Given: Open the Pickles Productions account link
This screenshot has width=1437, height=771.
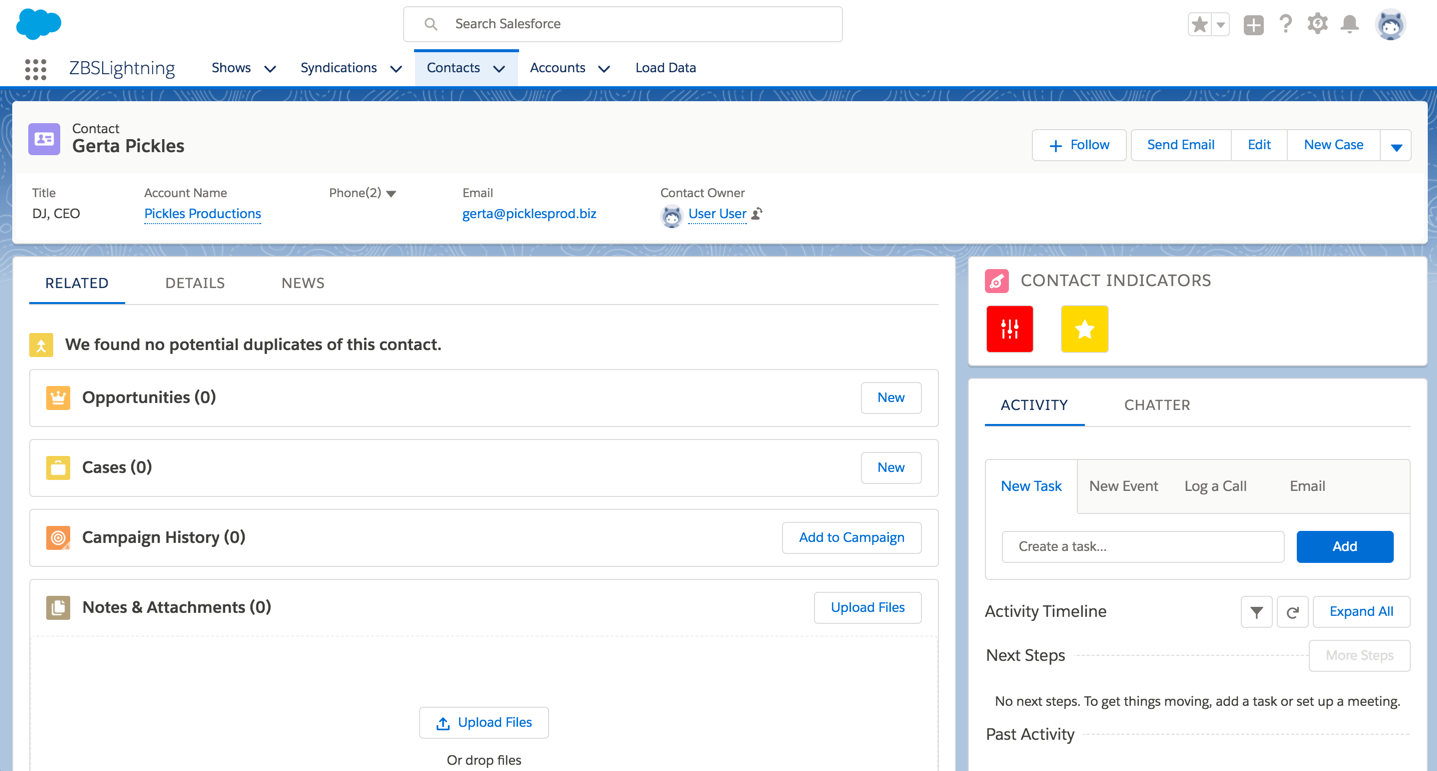Looking at the screenshot, I should coord(203,214).
